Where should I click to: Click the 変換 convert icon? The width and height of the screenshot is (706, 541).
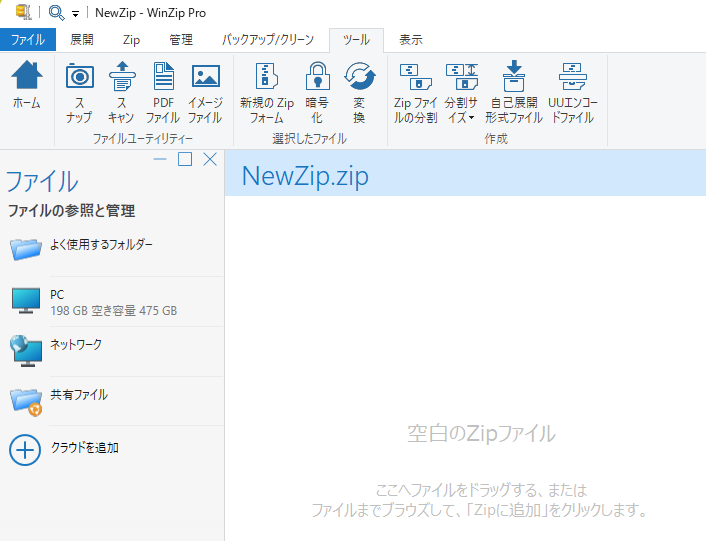tap(359, 76)
